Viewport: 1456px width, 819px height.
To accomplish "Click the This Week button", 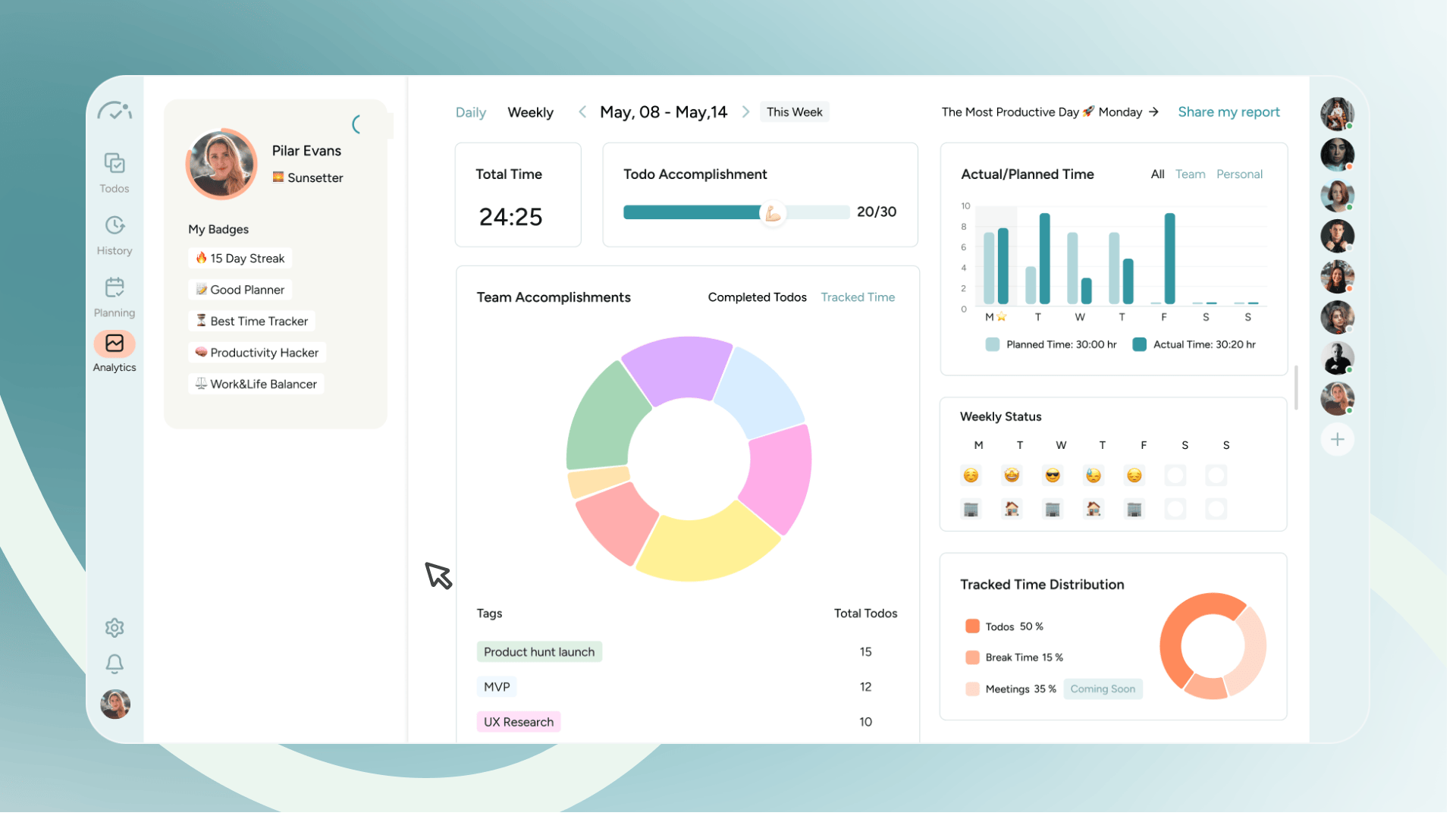I will click(x=794, y=112).
